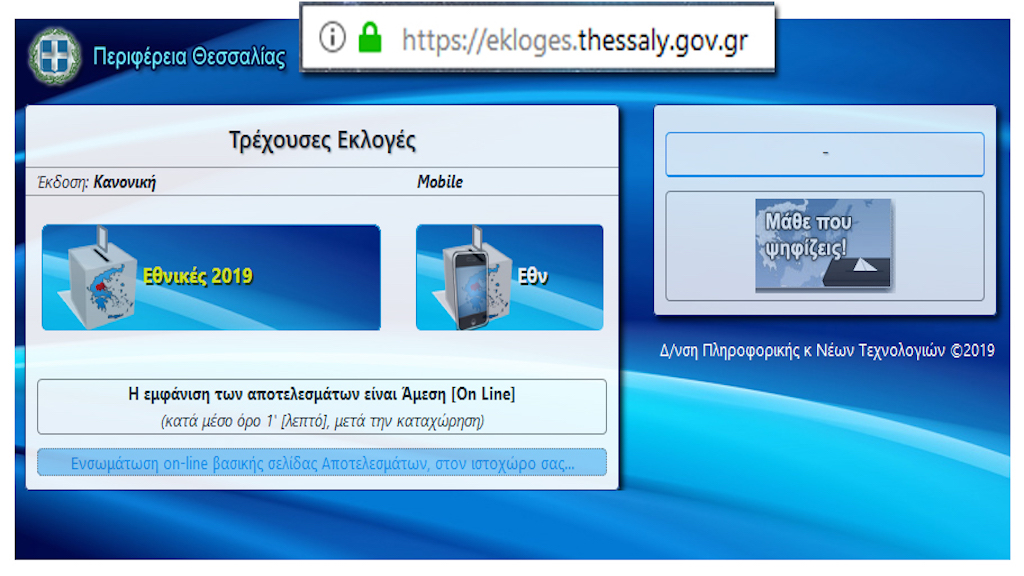Click the Ενσωμάτωση on-line βασικής σελίδας link

click(322, 463)
